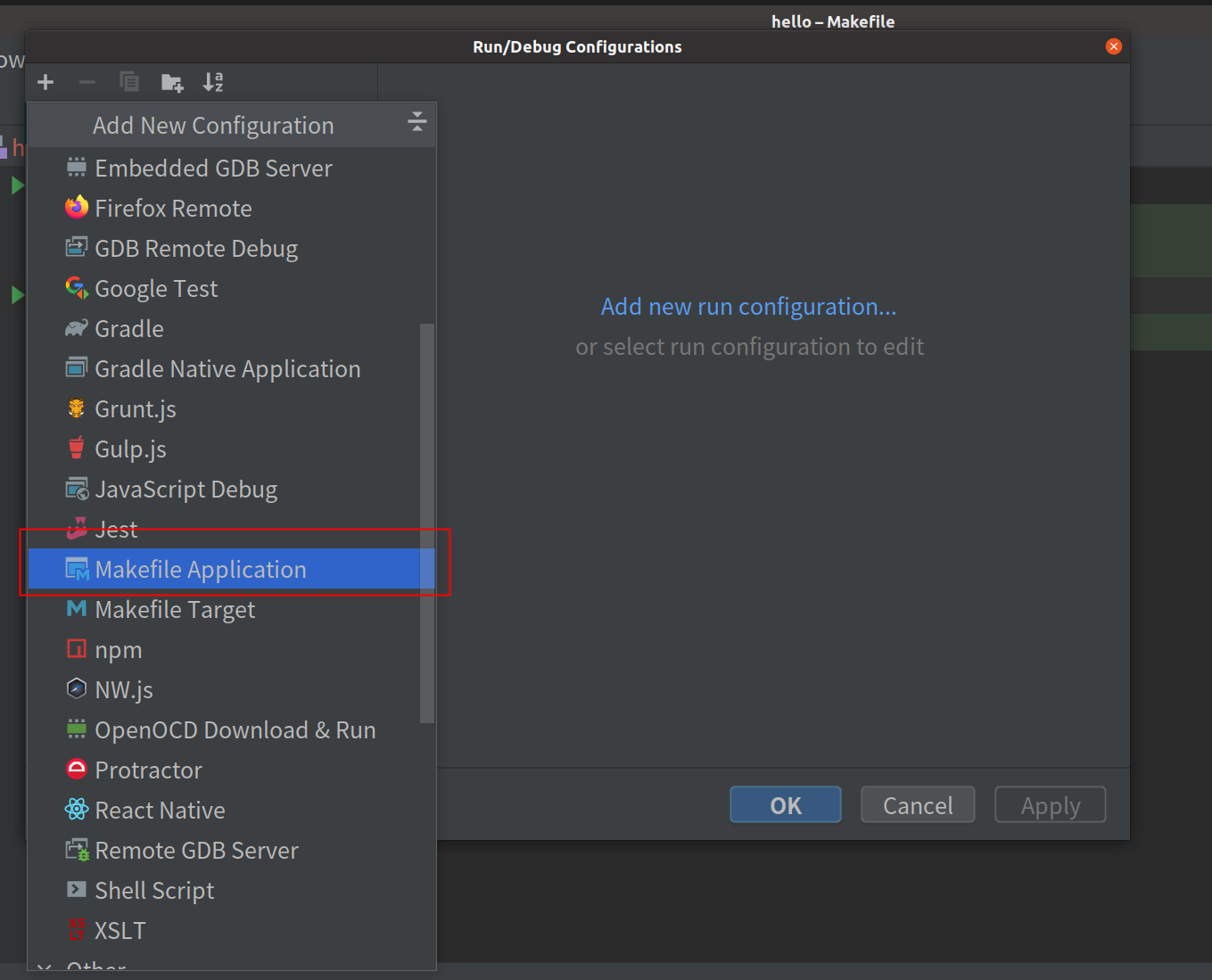The image size is (1212, 980).
Task: Click the XSLT icon
Action: tap(77, 929)
